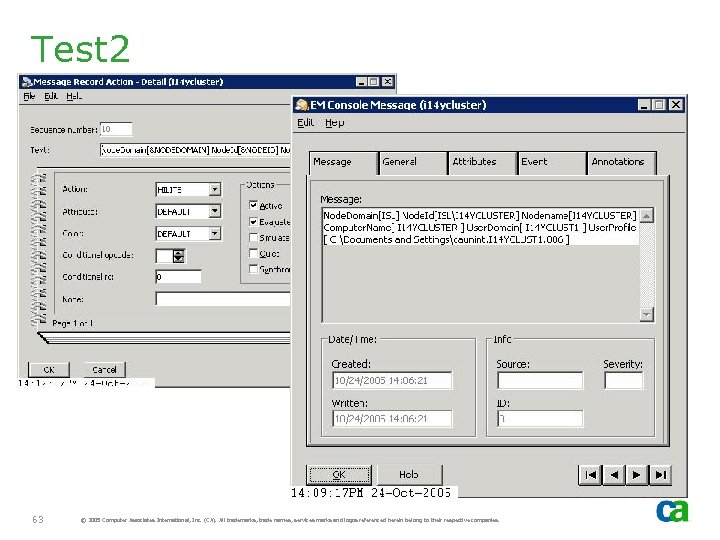The height and width of the screenshot is (540, 720).
Task: Click OK in EM Console Message window
Action: click(339, 474)
